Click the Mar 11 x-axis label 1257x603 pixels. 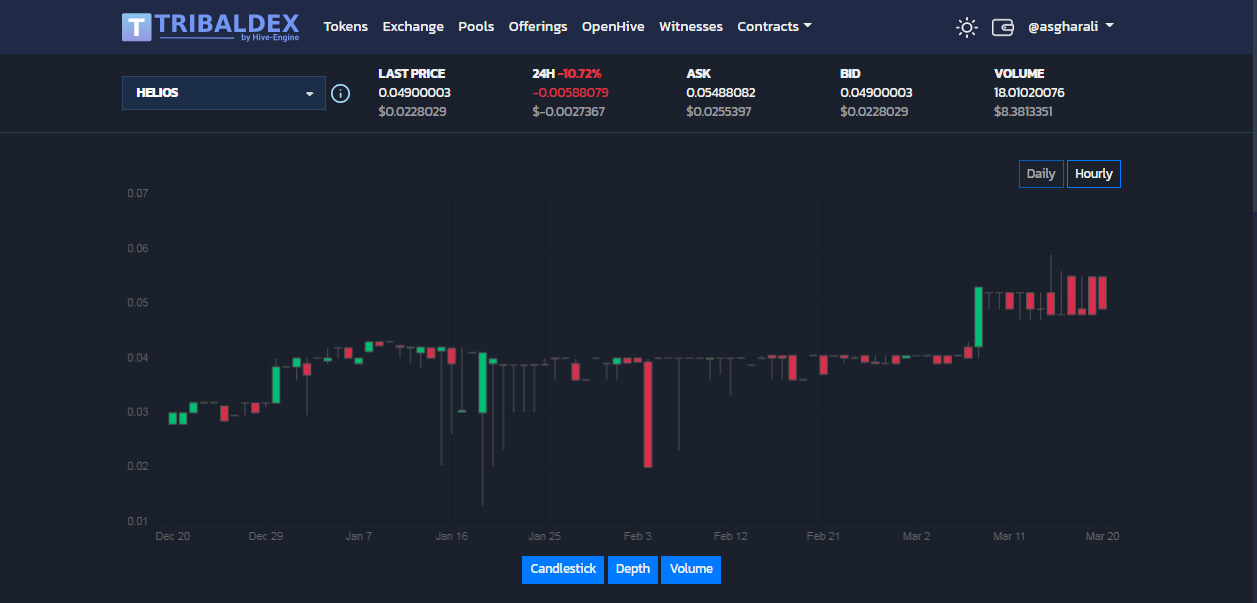coord(1009,536)
